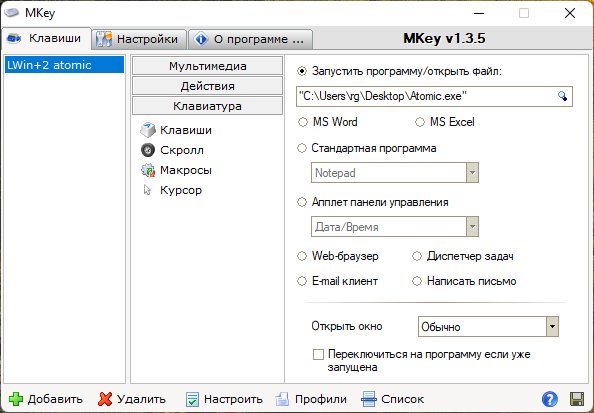Select the MS Word radio button
Image resolution: width=594 pixels, height=413 pixels.
point(303,122)
